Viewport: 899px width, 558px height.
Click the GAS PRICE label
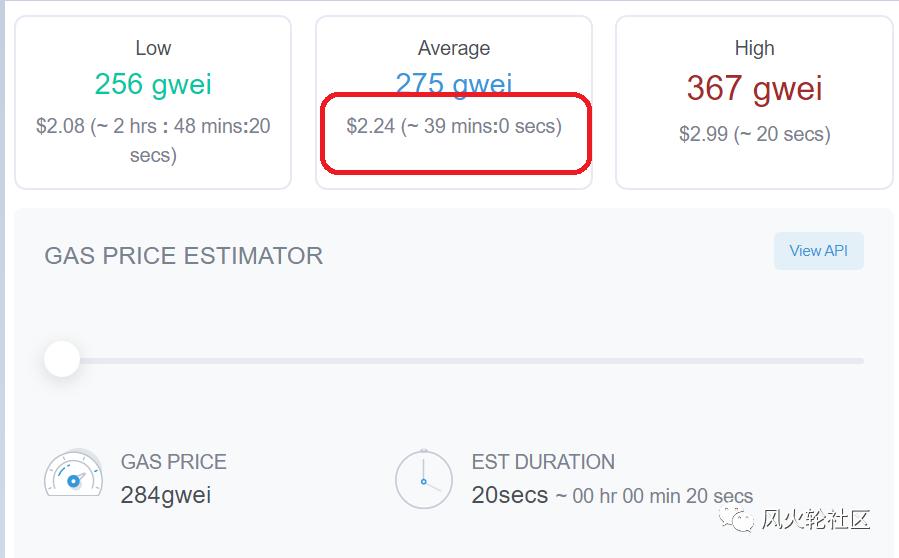pyautogui.click(x=174, y=462)
